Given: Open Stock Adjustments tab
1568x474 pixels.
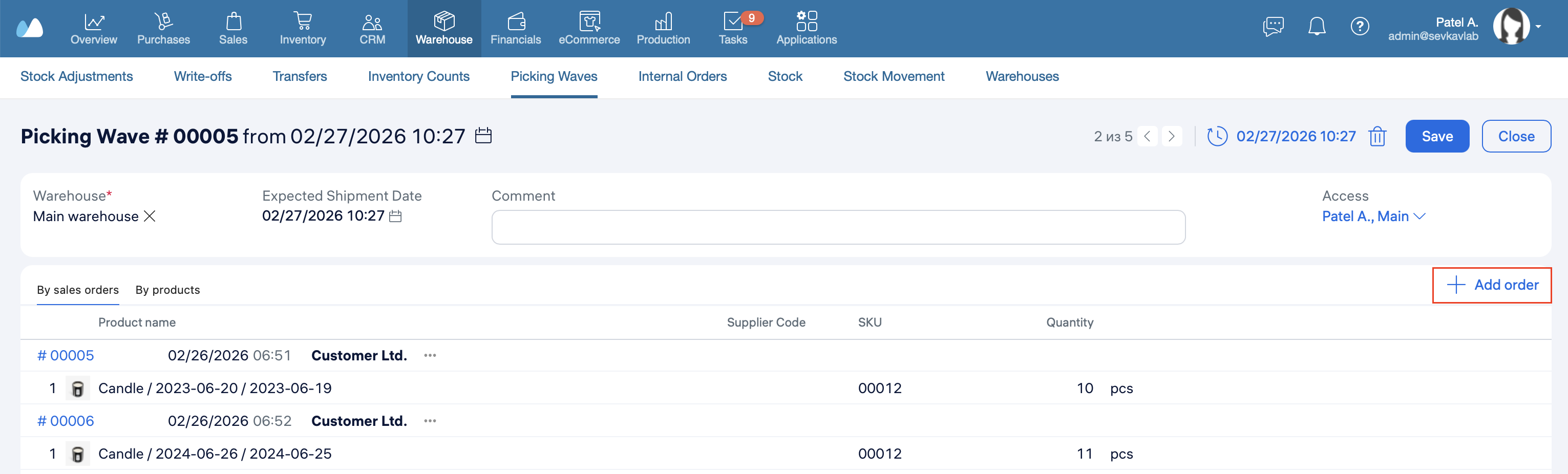Looking at the screenshot, I should coord(77,77).
